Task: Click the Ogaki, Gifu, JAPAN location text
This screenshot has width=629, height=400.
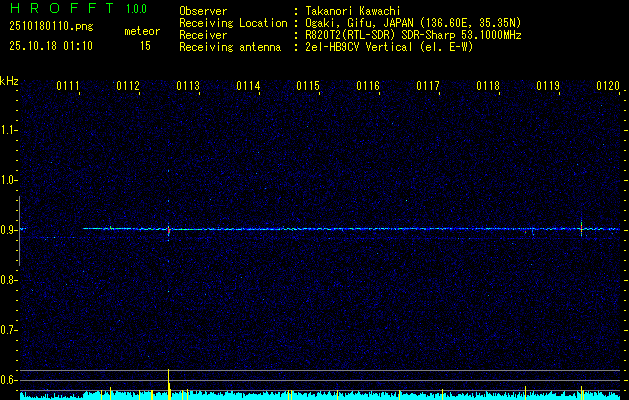Action: pos(413,23)
